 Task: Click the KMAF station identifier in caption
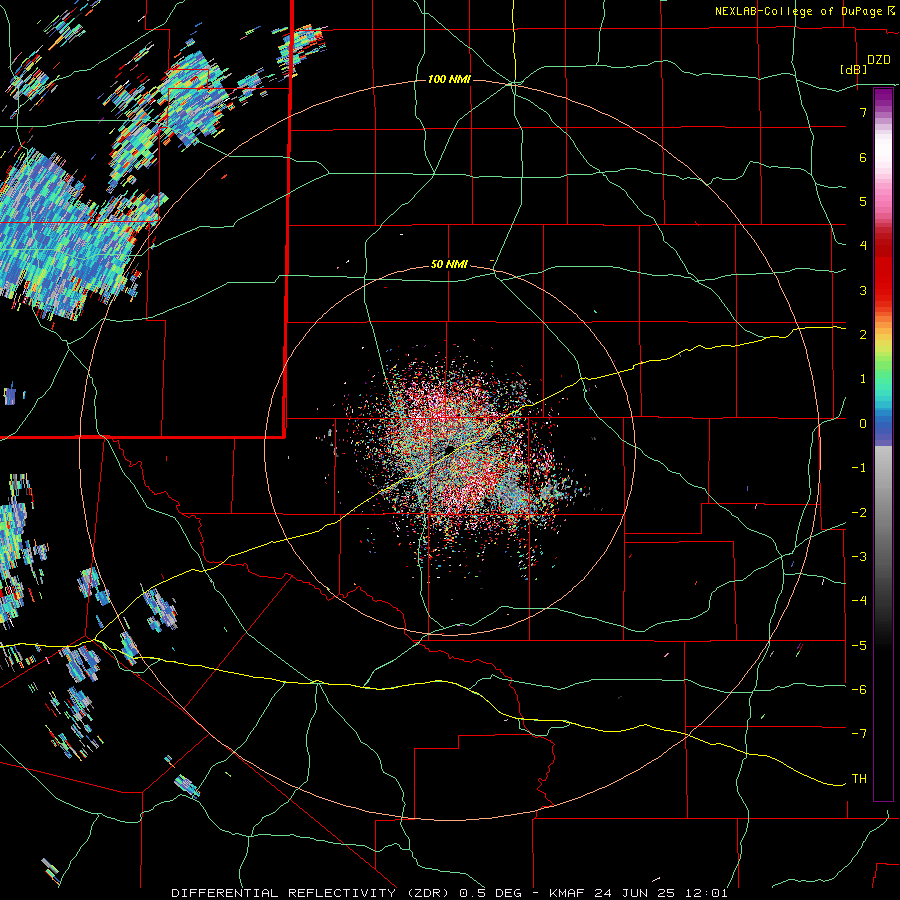pos(567,893)
